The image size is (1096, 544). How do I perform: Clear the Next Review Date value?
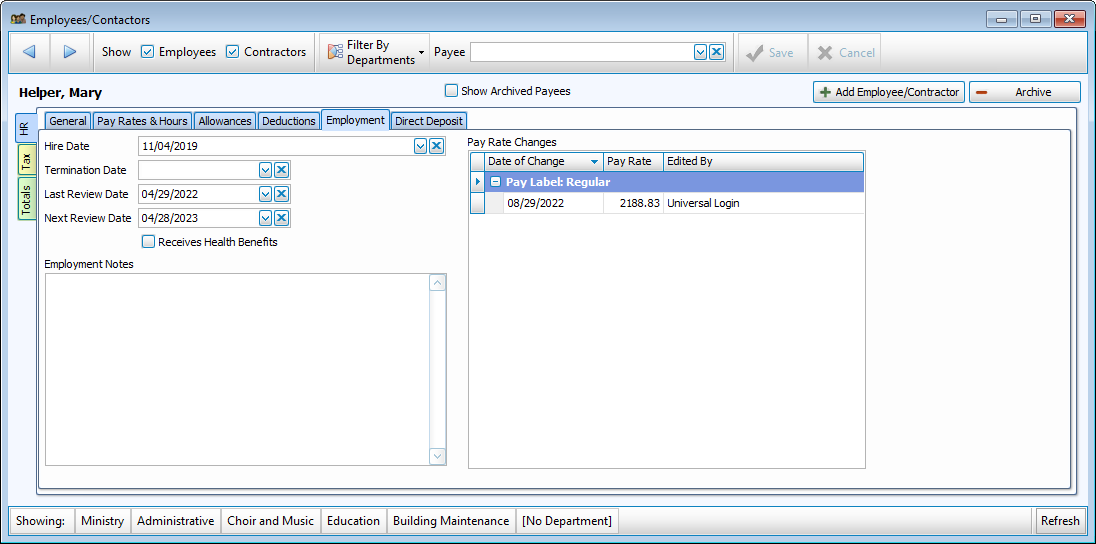point(282,218)
